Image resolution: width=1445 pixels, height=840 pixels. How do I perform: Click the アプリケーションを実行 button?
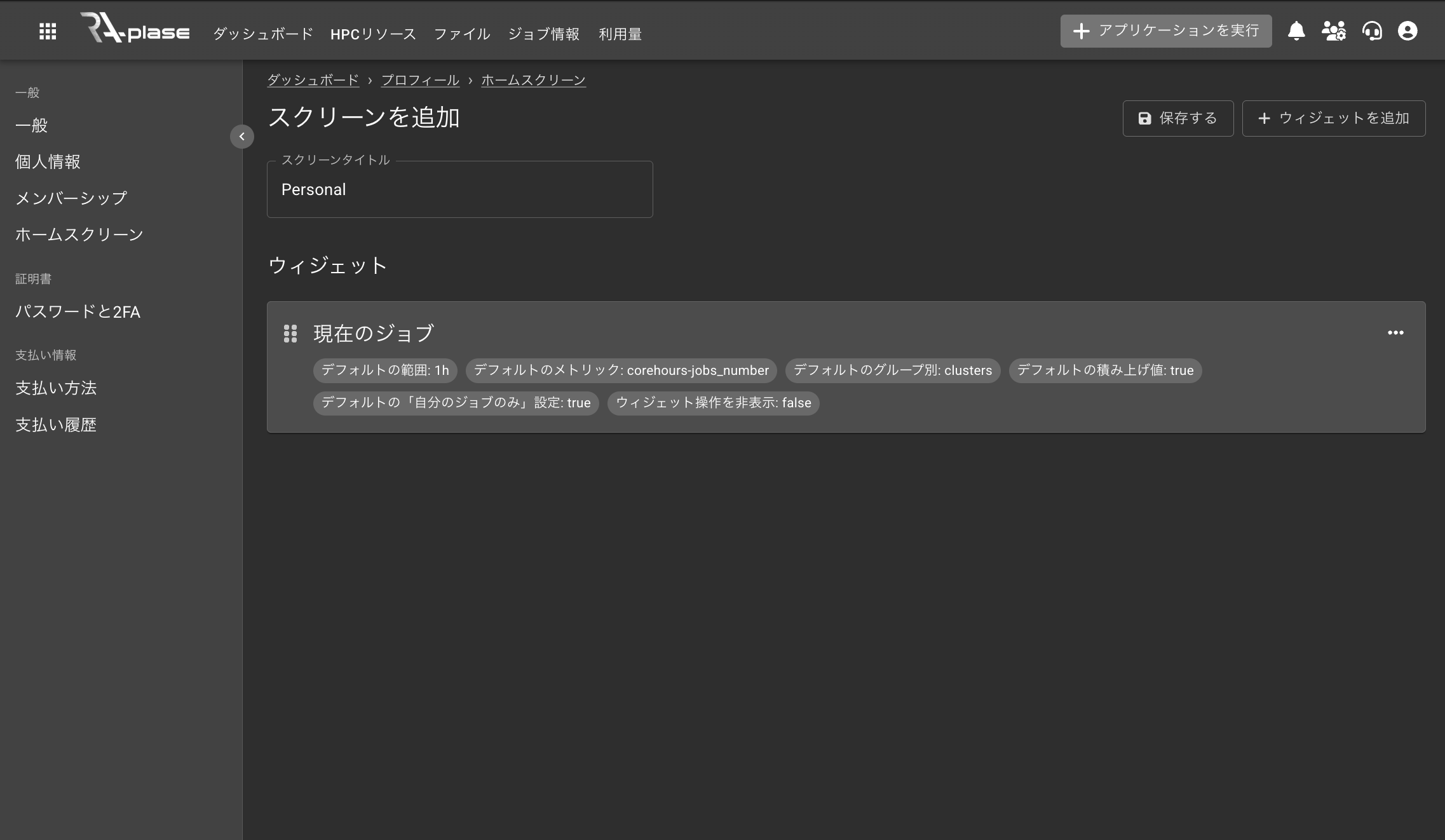(x=1165, y=31)
